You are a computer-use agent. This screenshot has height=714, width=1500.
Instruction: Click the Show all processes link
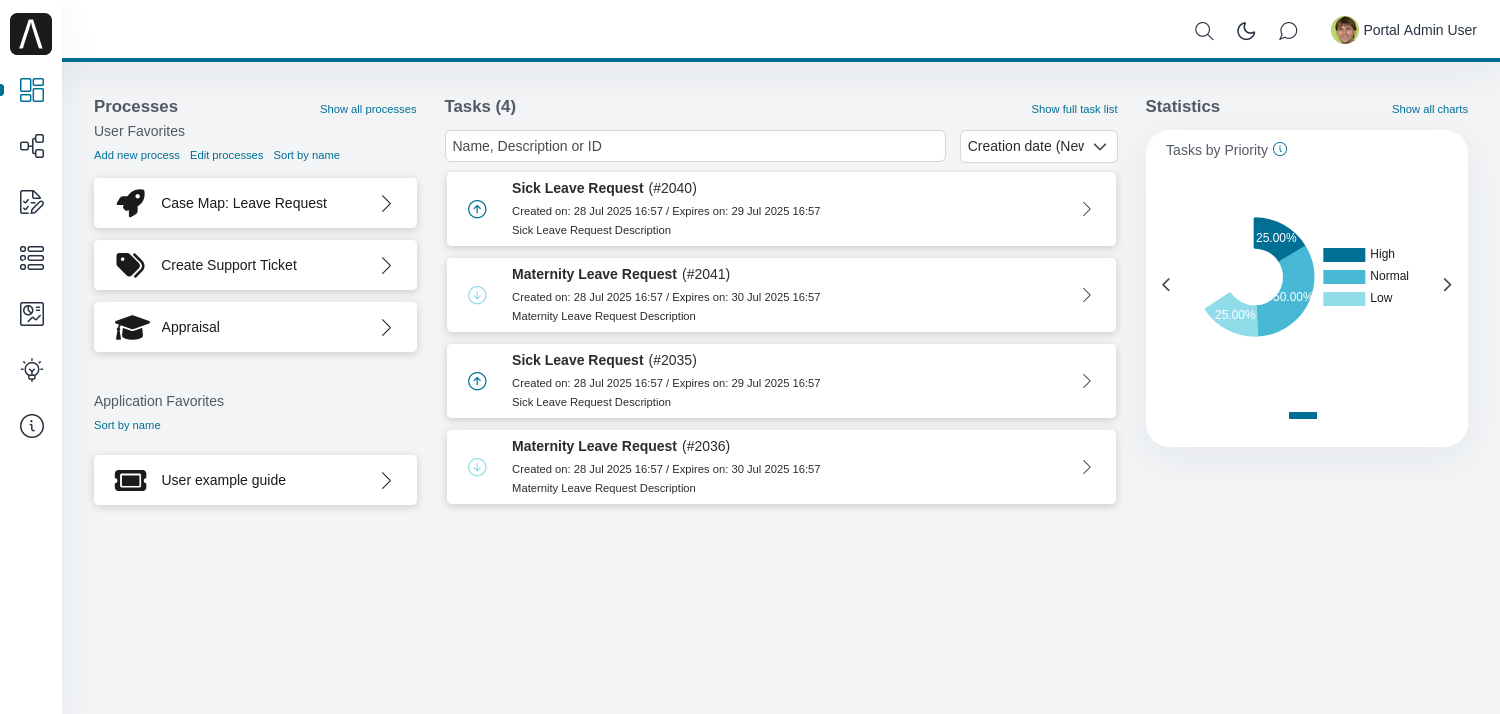click(368, 109)
